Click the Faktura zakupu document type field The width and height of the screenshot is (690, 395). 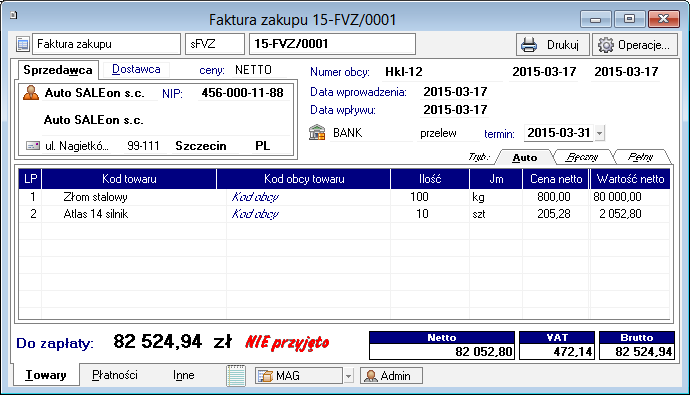pyautogui.click(x=106, y=44)
